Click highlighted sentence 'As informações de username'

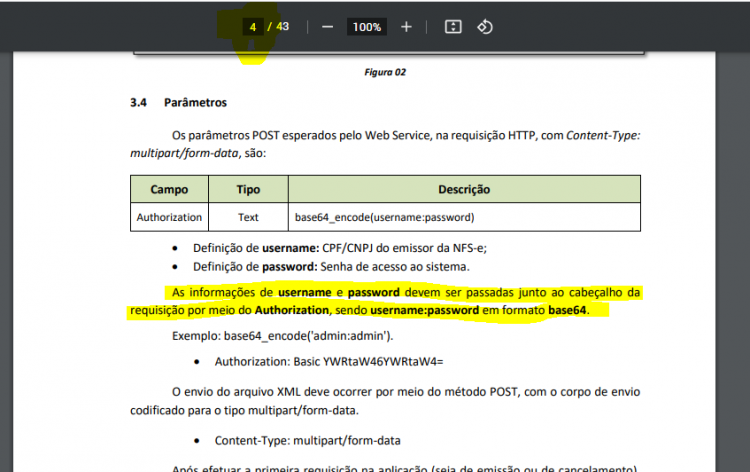coord(385,301)
